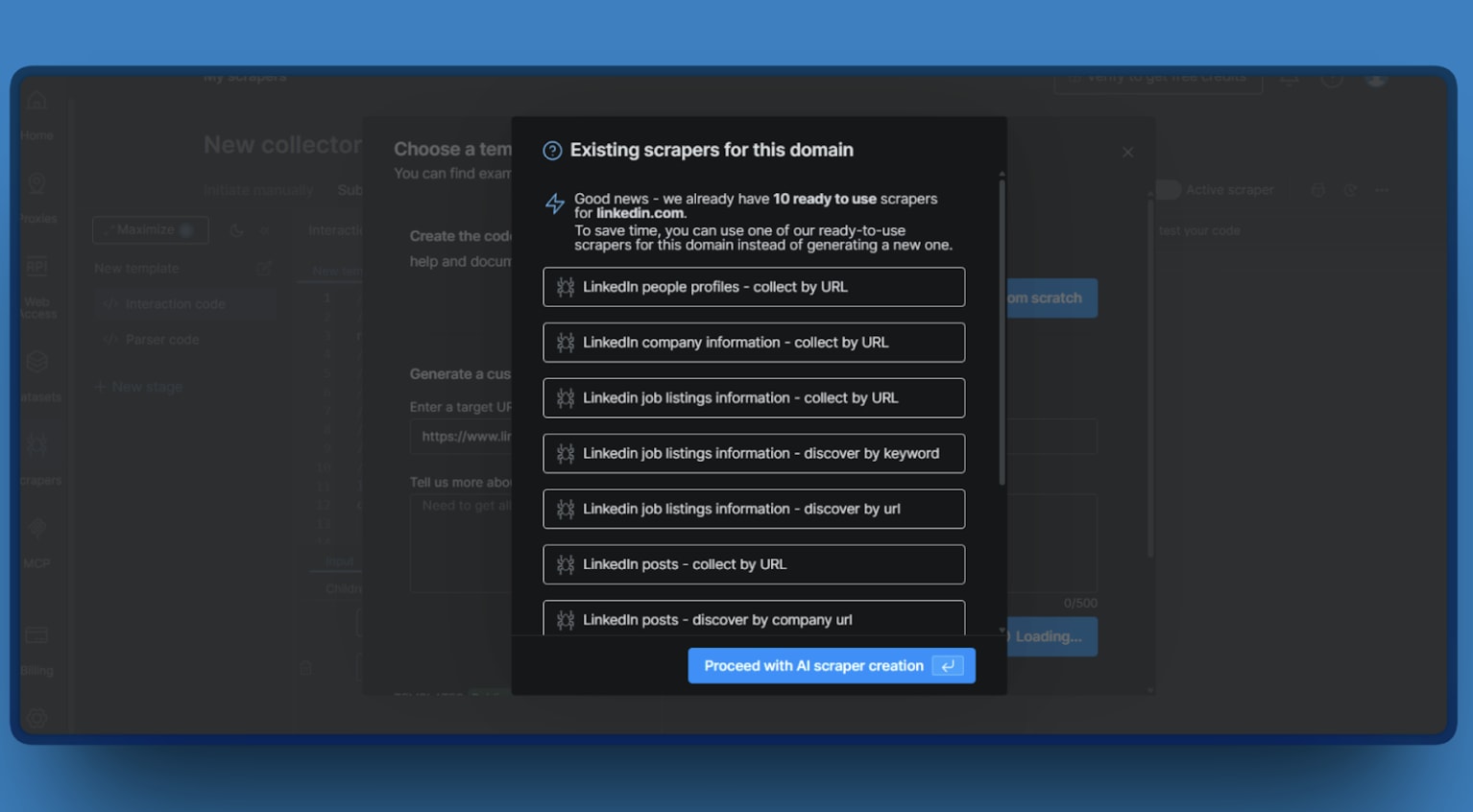Click the Tell us more description textarea
The width and height of the screenshot is (1473, 812).
(754, 543)
